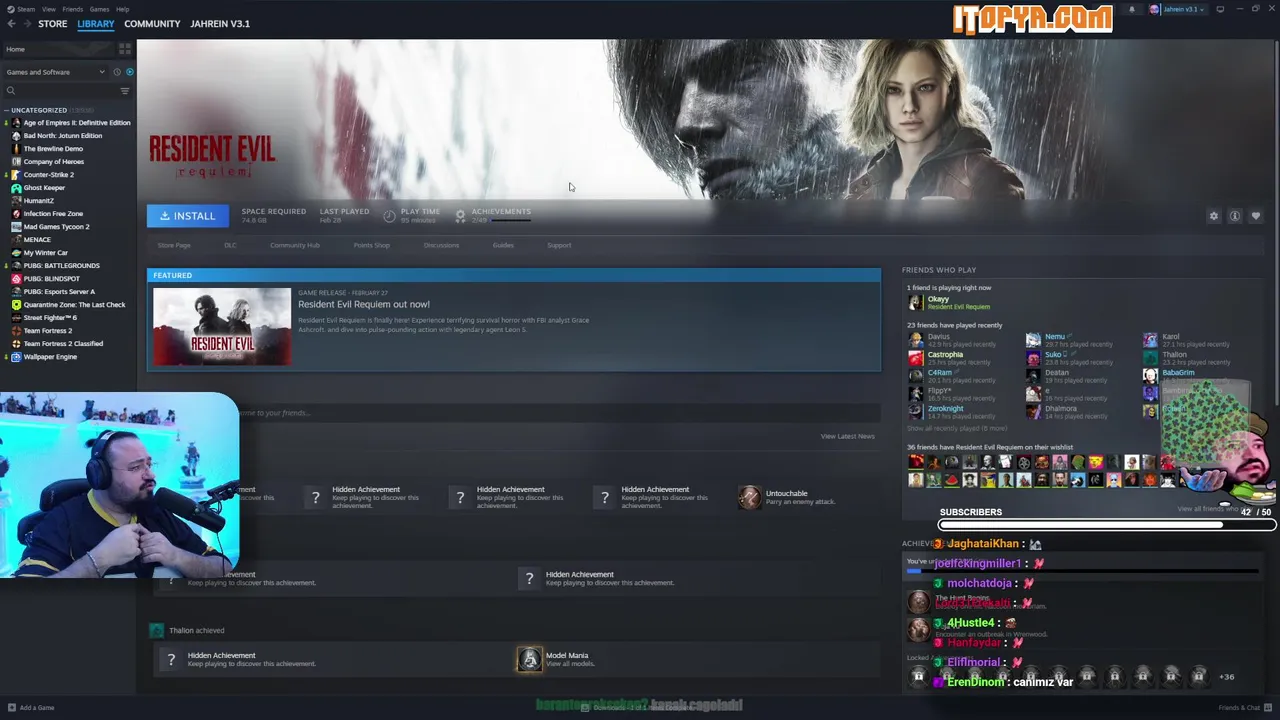The image size is (1280, 720).
Task: Collapse the Uncategorized section
Action: (x=6, y=110)
